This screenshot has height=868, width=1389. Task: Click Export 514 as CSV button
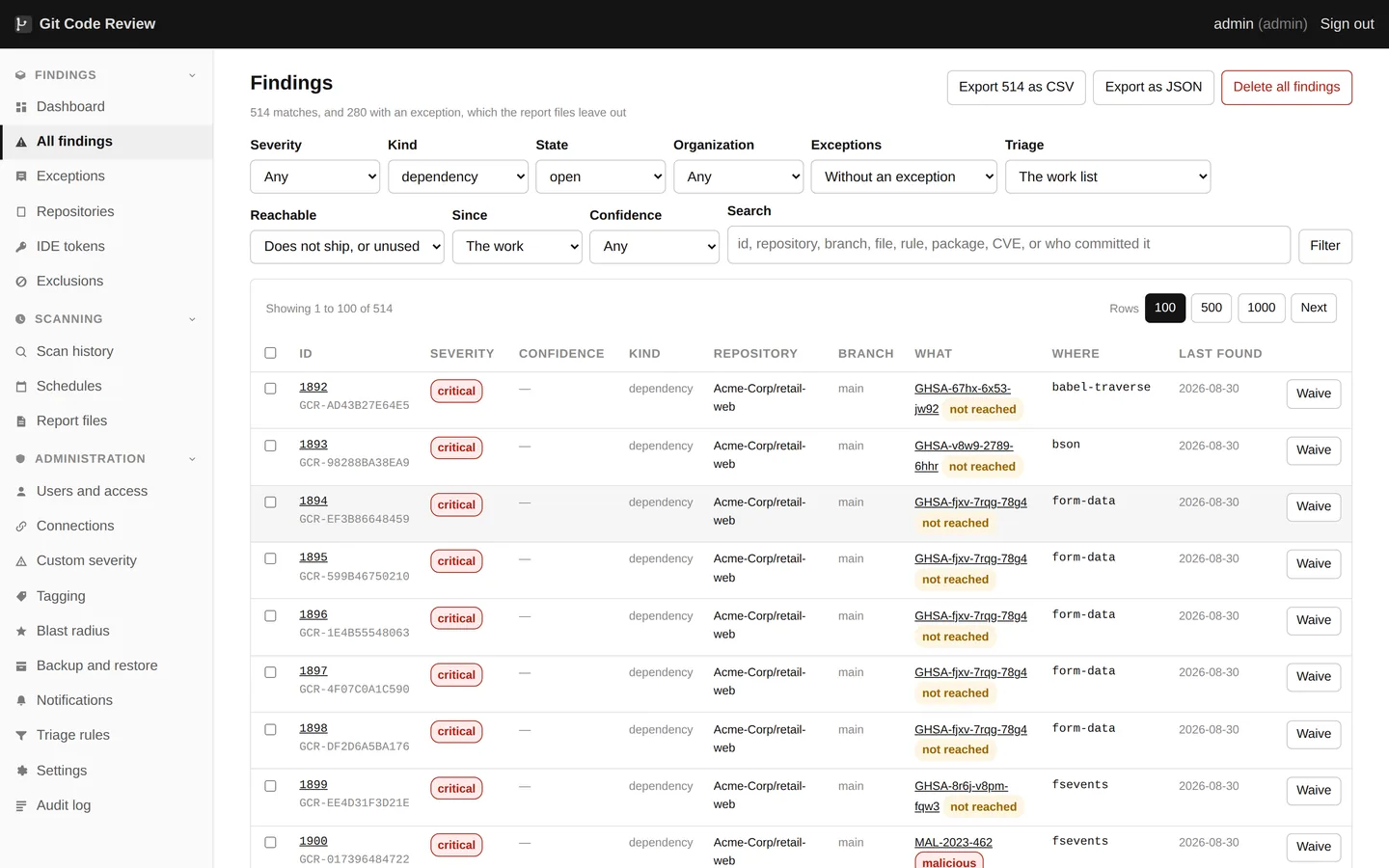(1017, 87)
